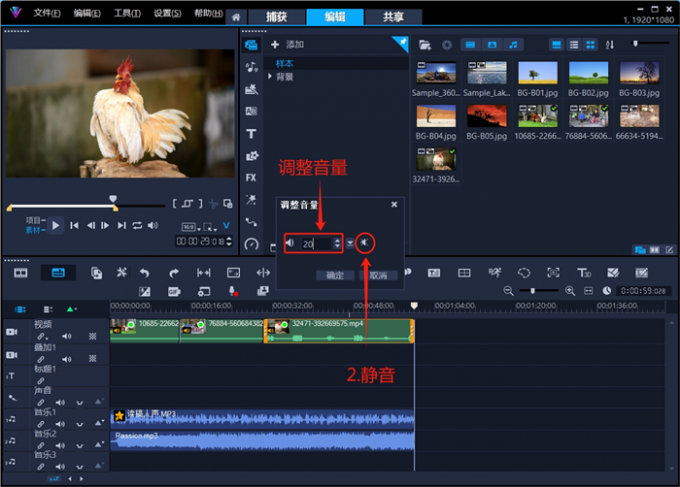Viewport: 680px width, 487px height.
Task: Zoom out the timeline
Action: [508, 291]
